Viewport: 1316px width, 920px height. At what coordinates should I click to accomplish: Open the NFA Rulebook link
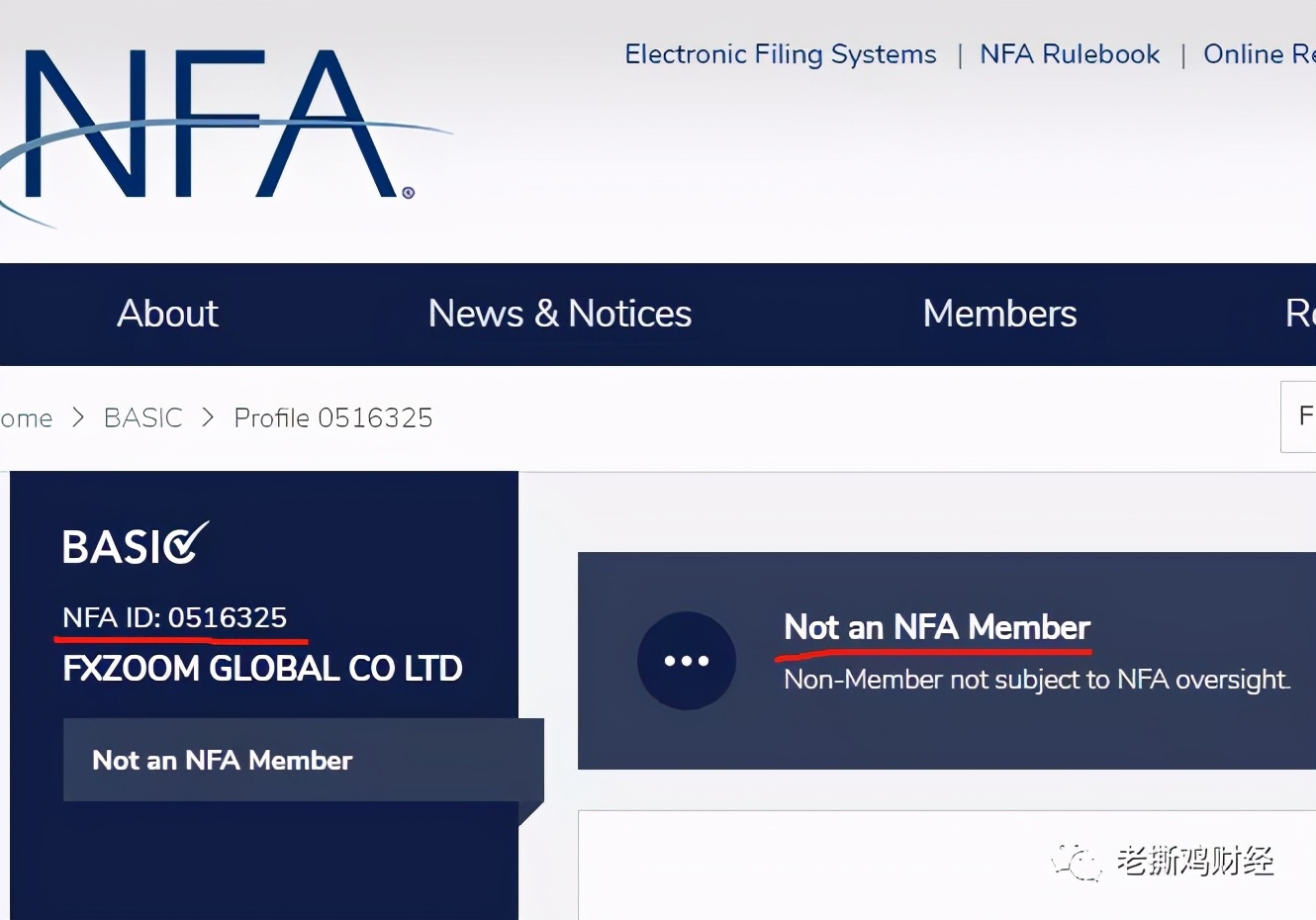[x=1070, y=54]
